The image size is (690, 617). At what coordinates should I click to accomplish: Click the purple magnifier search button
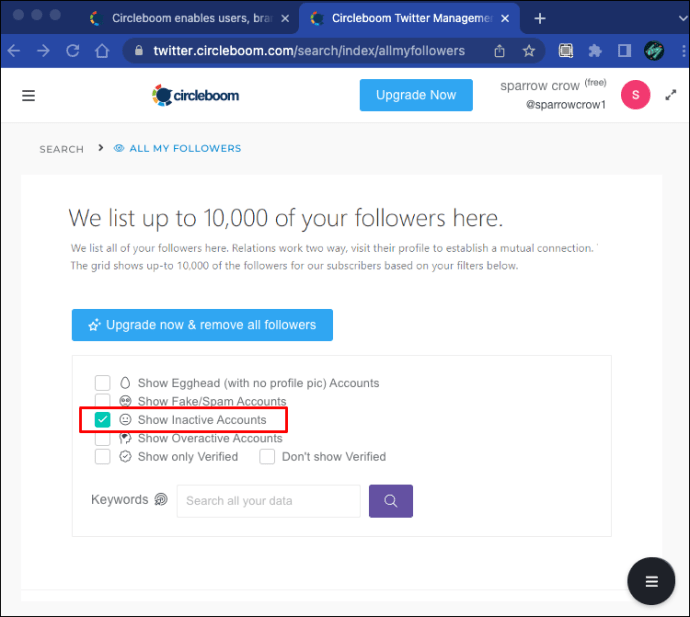pyautogui.click(x=391, y=501)
